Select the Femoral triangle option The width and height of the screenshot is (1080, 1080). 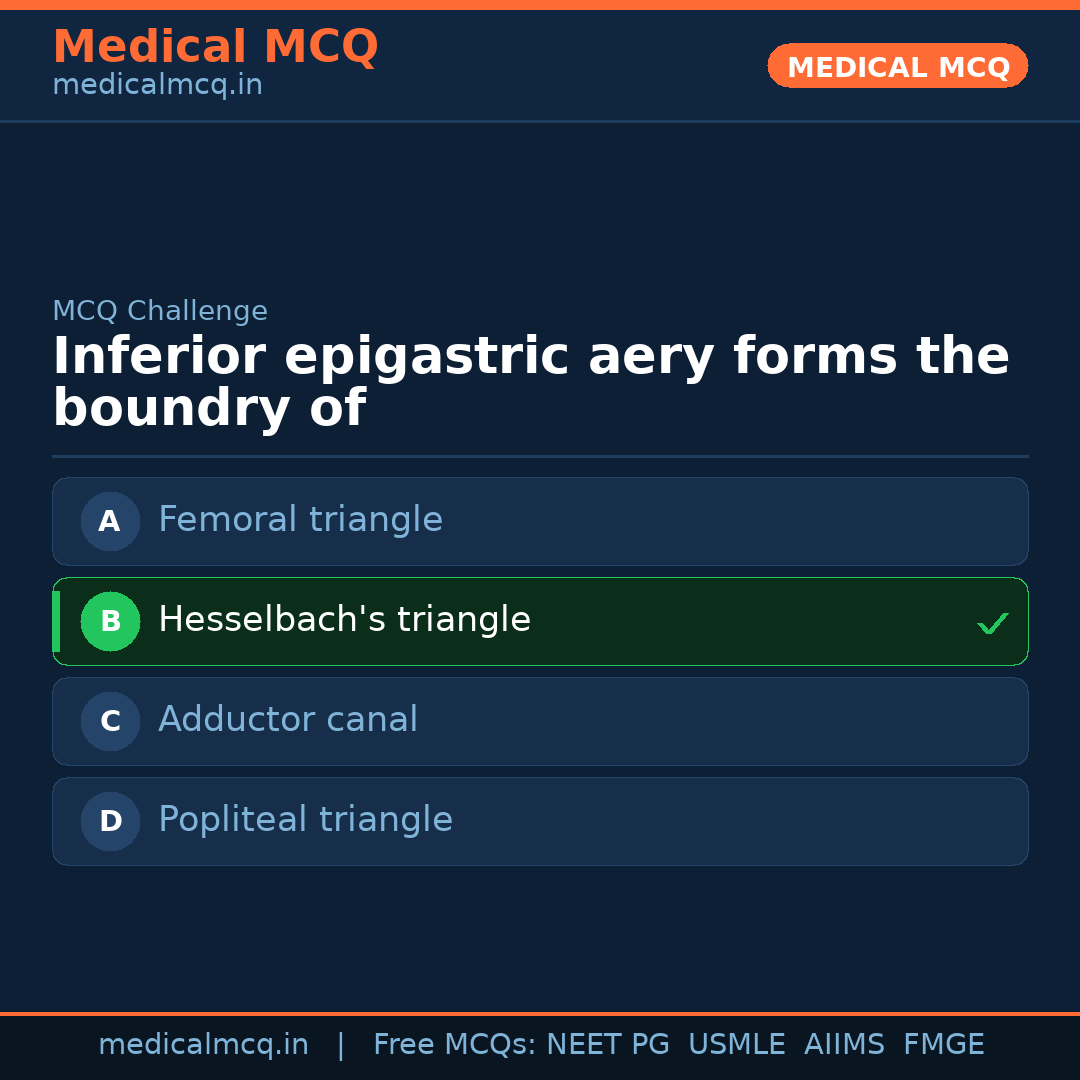(x=300, y=520)
